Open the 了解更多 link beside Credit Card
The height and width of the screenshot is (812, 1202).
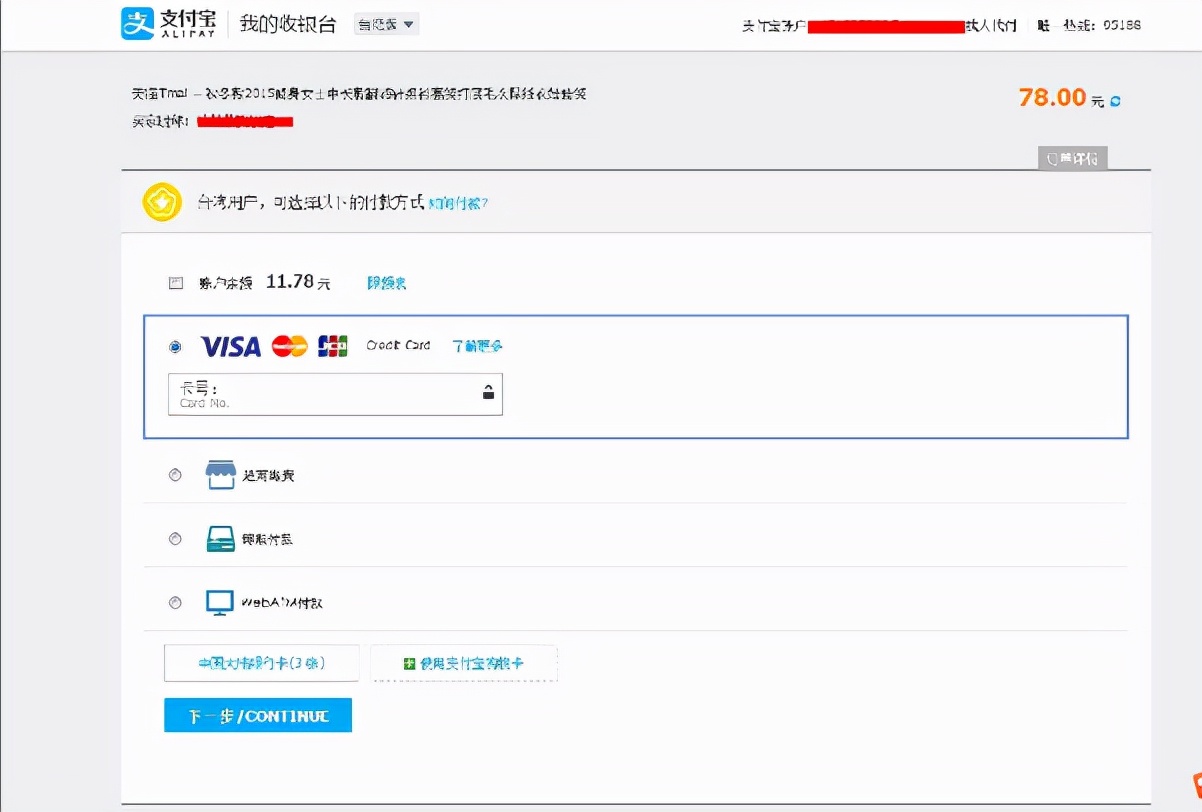pos(478,346)
